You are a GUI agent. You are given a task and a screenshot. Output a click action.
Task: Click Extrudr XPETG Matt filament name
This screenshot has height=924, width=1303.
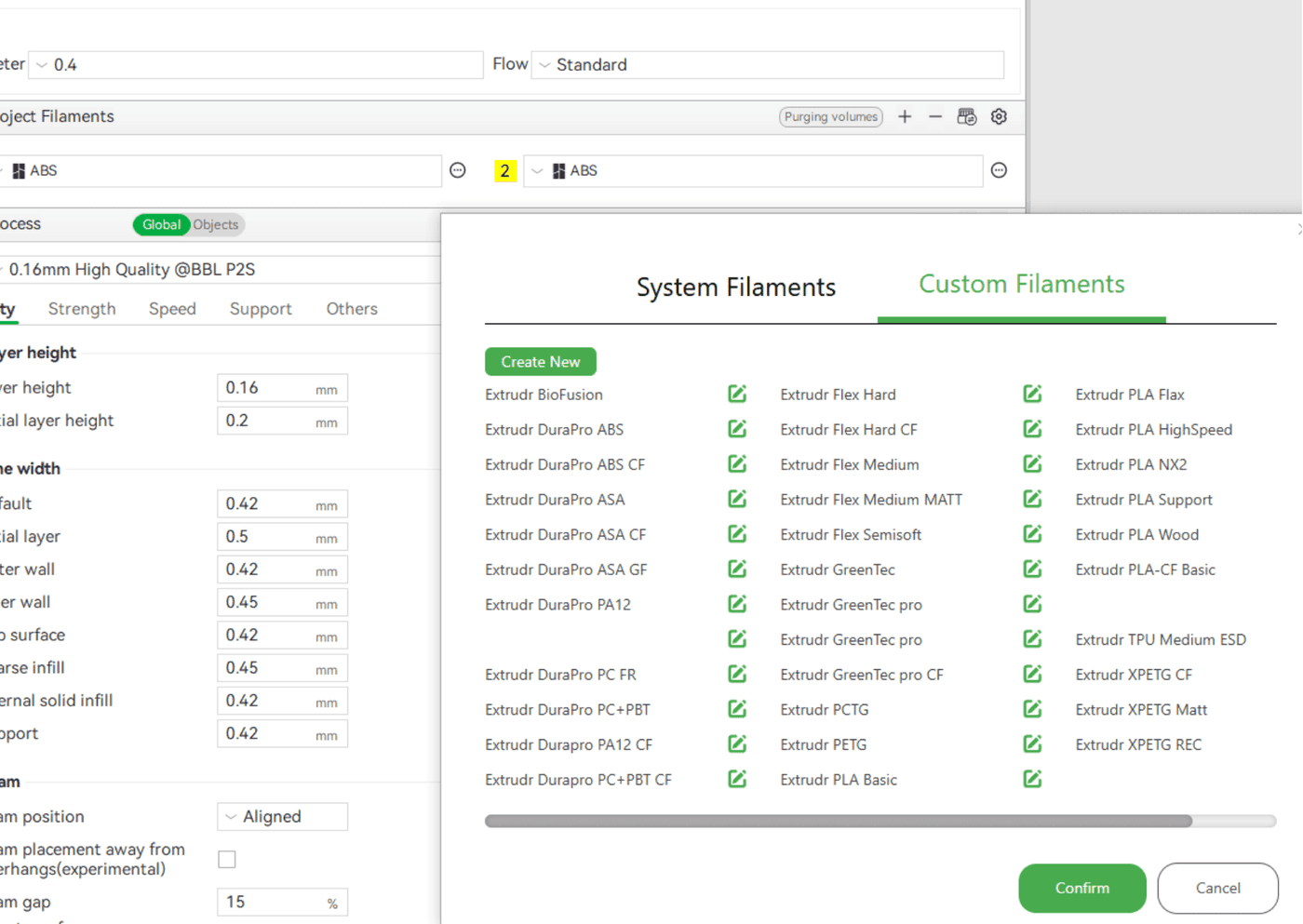tap(1141, 709)
